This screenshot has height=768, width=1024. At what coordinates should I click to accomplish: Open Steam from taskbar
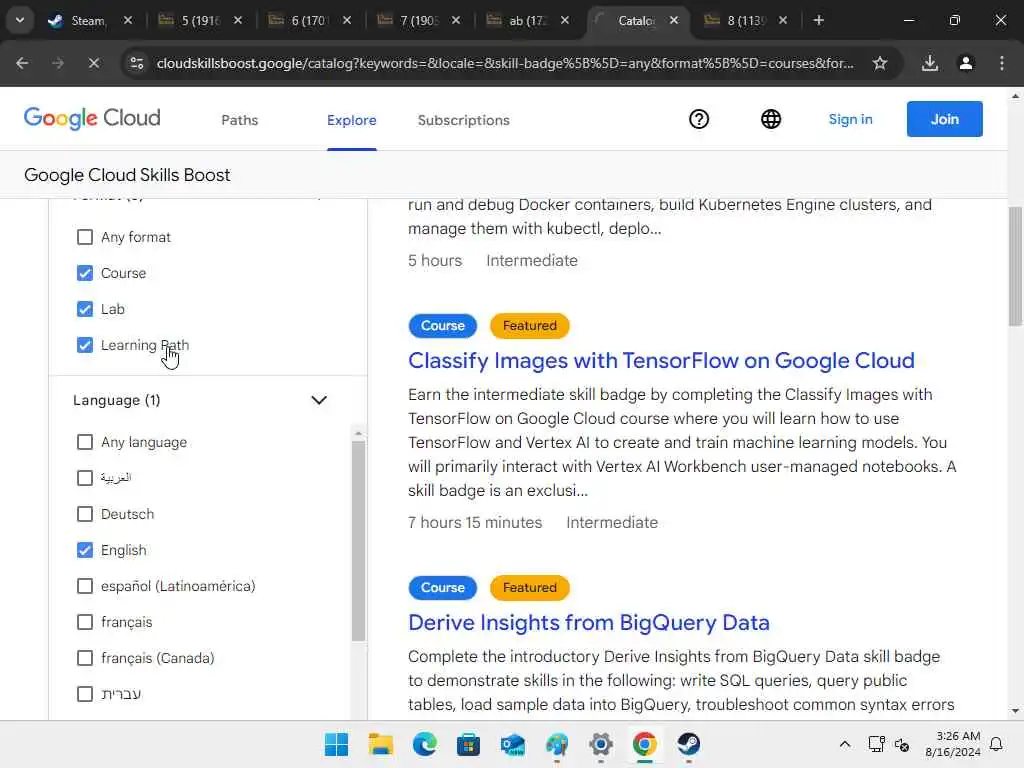click(x=688, y=744)
